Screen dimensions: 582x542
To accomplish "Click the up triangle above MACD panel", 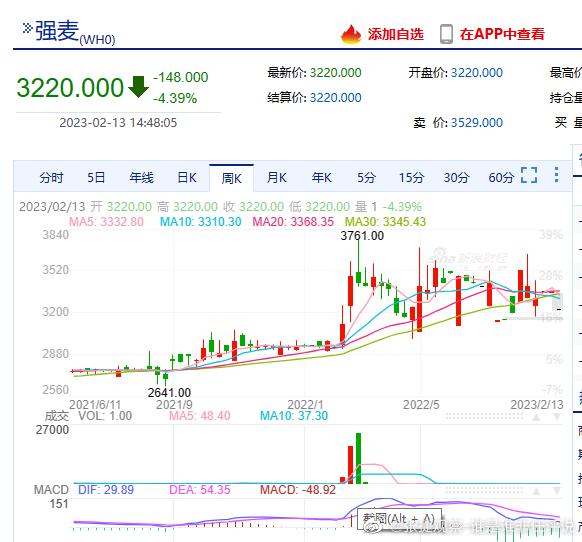I will tap(536, 491).
